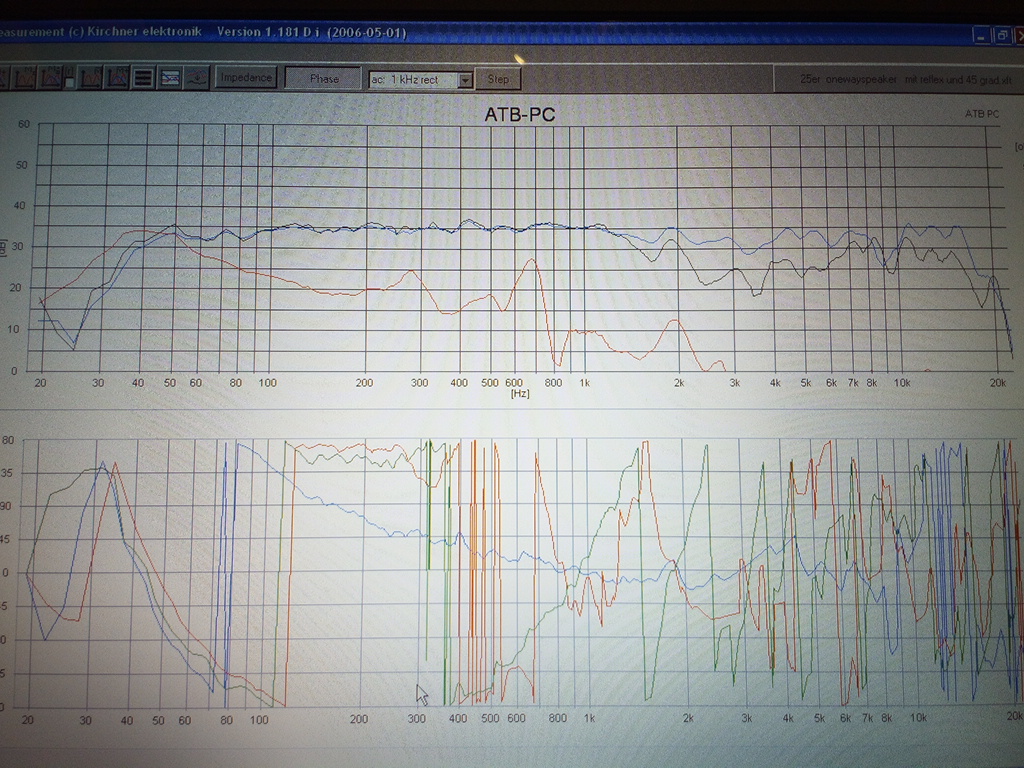Click partially visible first toolbar icon
Screen dimensions: 1024x768
pos(4,78)
